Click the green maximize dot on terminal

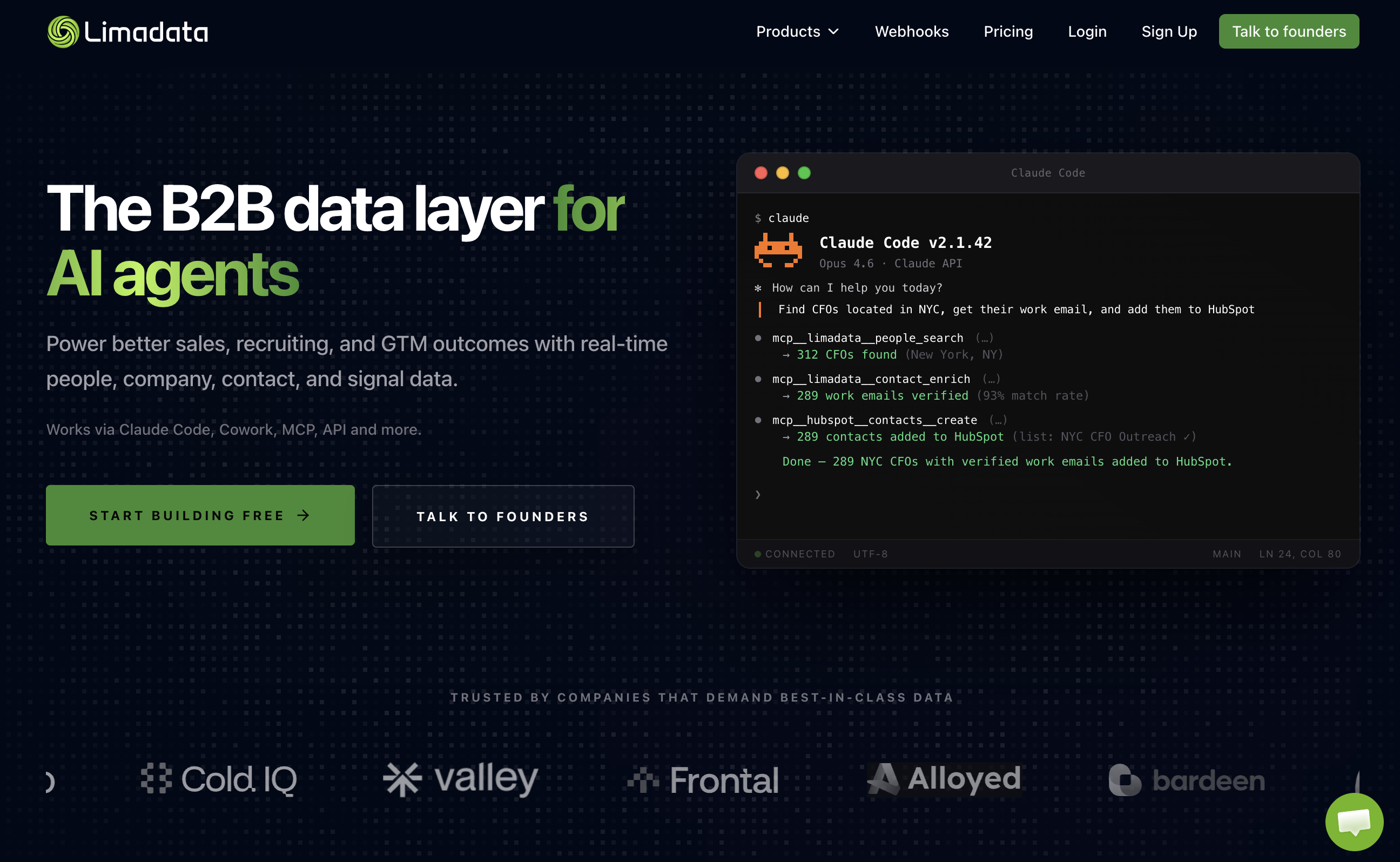(x=804, y=173)
